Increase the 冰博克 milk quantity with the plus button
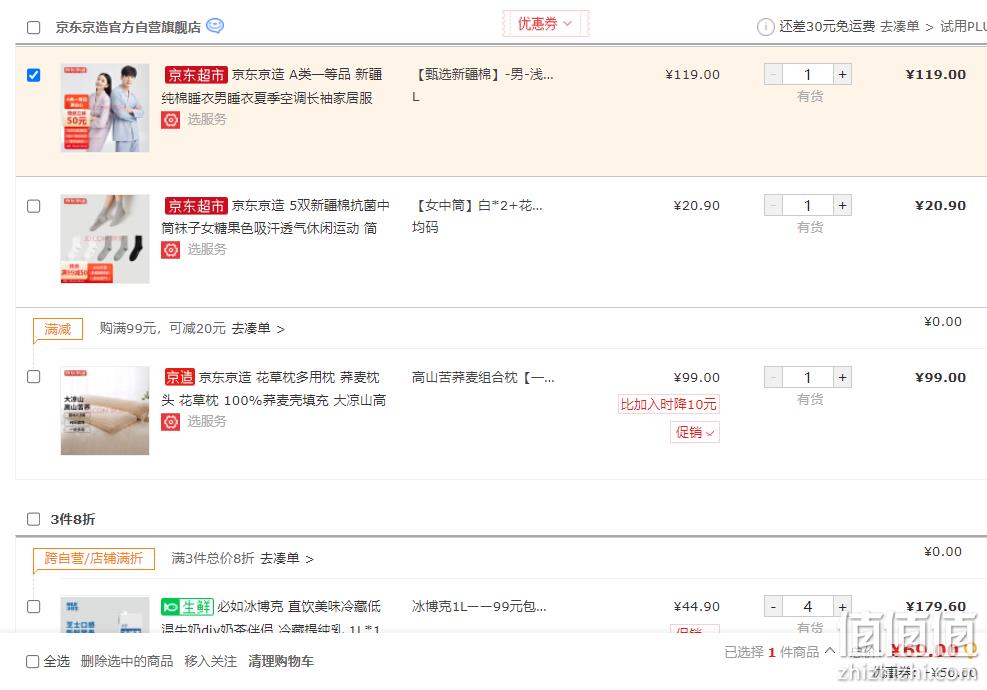Viewport: 987px width, 690px height. coord(842,607)
